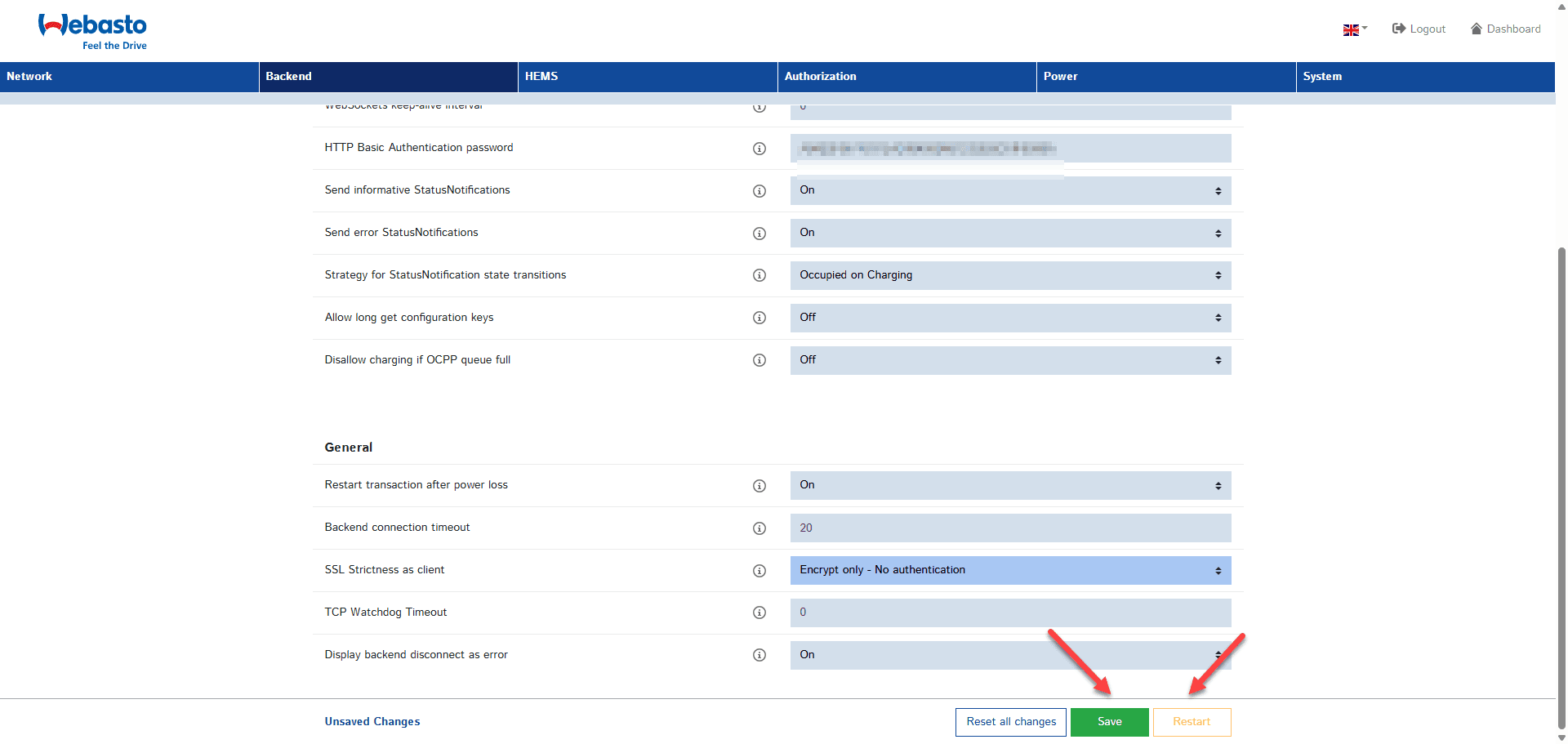Click the Backend connection timeout label
This screenshot has width=1568, height=744.
pyautogui.click(x=397, y=528)
